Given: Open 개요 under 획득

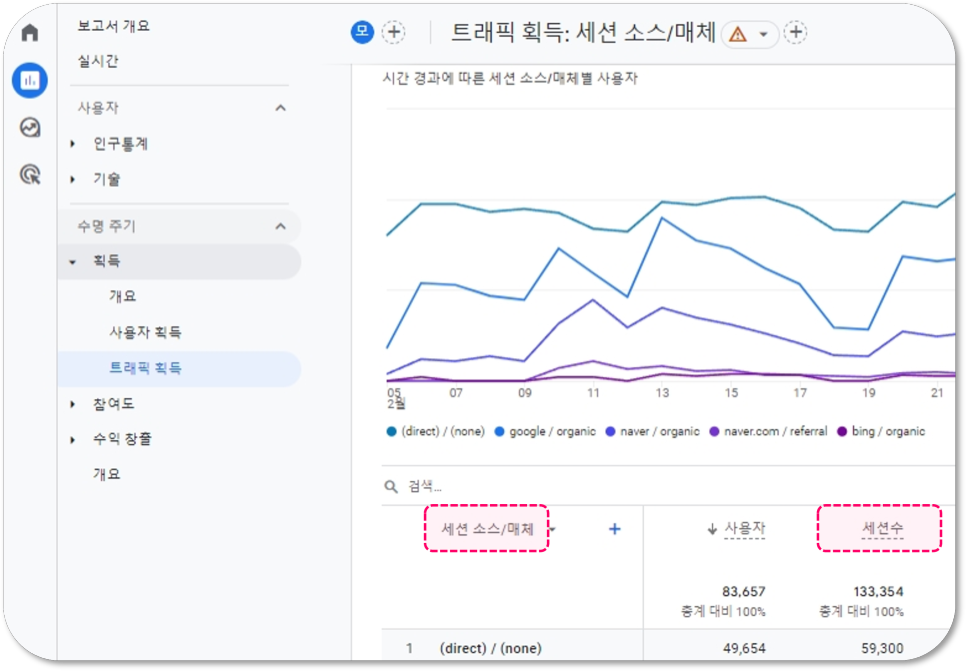Looking at the screenshot, I should (122, 296).
